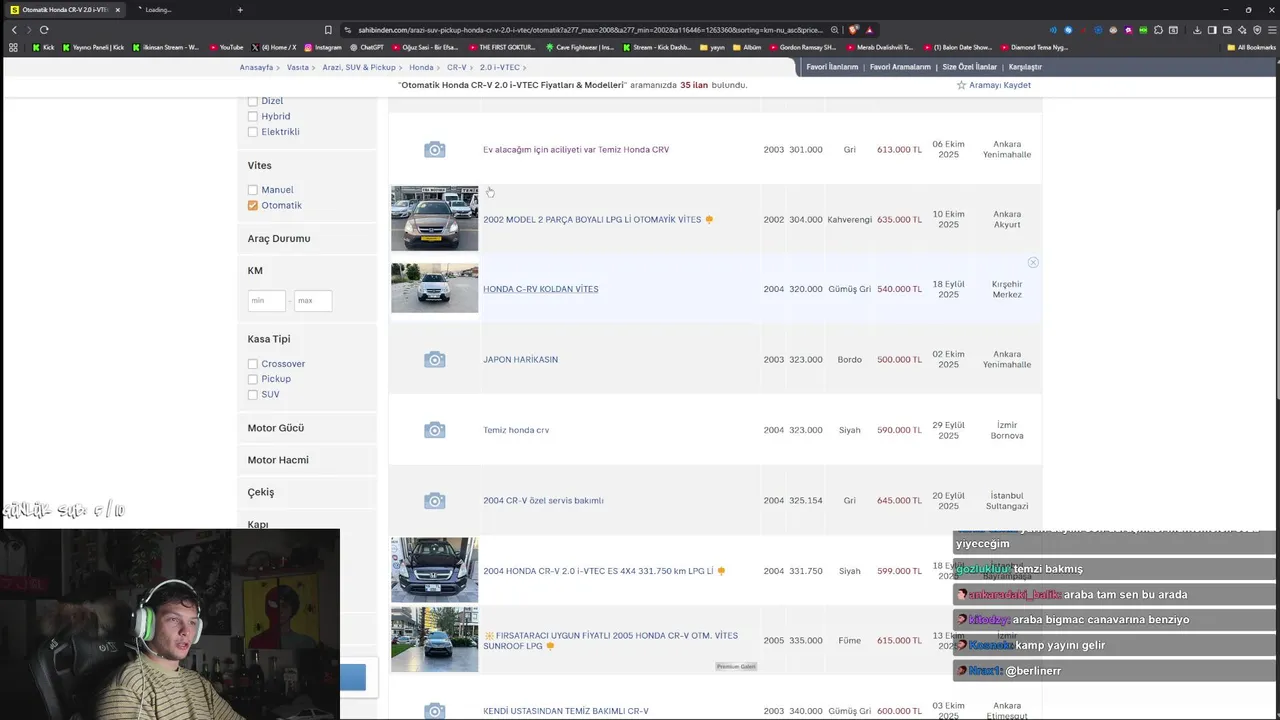This screenshot has height=720, width=1280.
Task: Close the Otomatik Honda CR-V tab
Action: (x=117, y=10)
